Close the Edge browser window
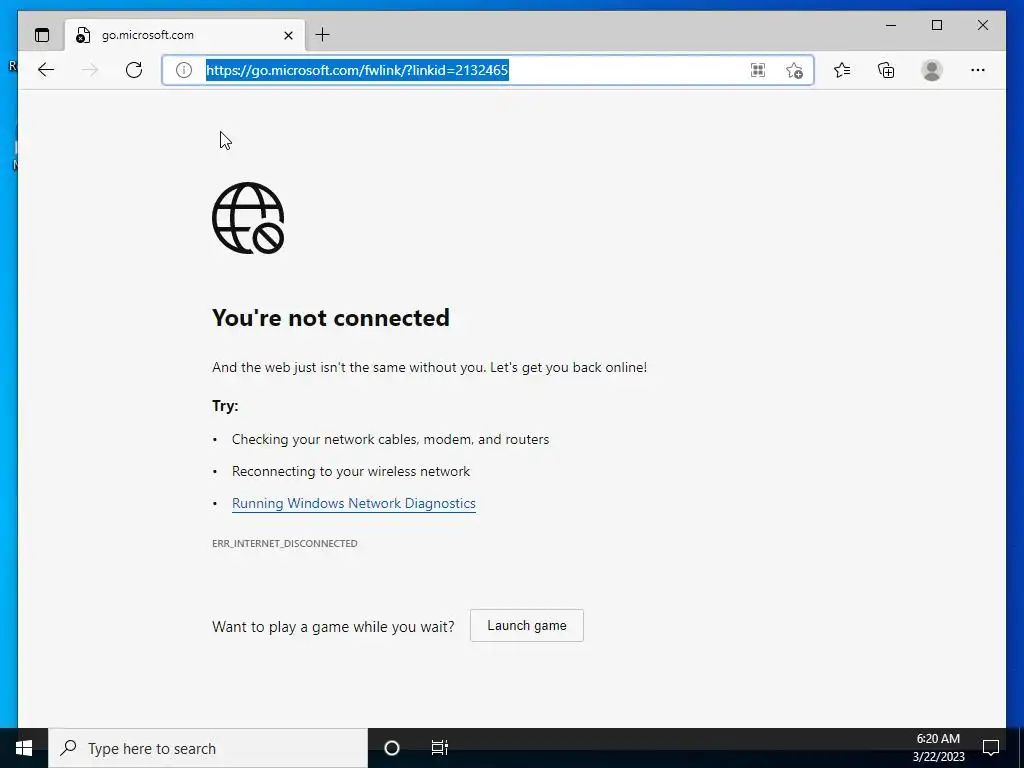Screen dimensions: 1024x768 [982, 25]
